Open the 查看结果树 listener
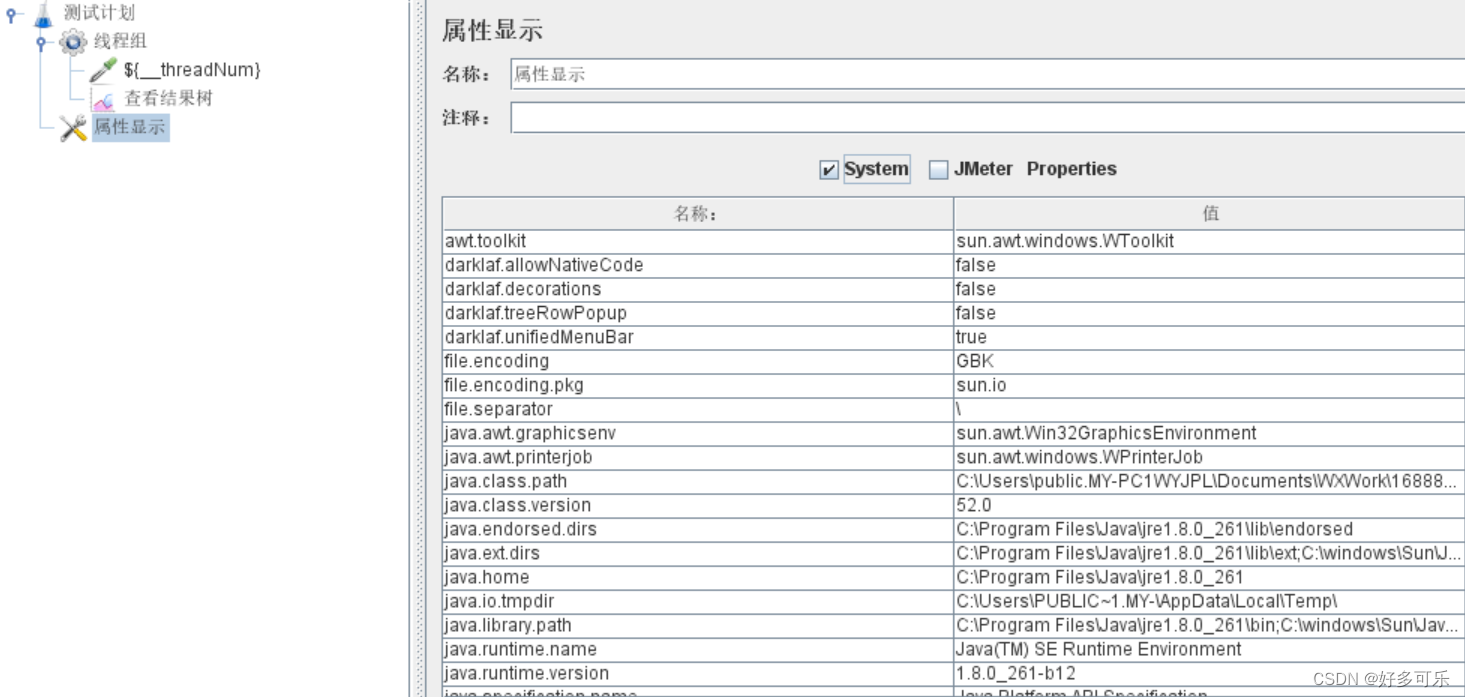Screen dimensions: 1465x697 coord(168,98)
